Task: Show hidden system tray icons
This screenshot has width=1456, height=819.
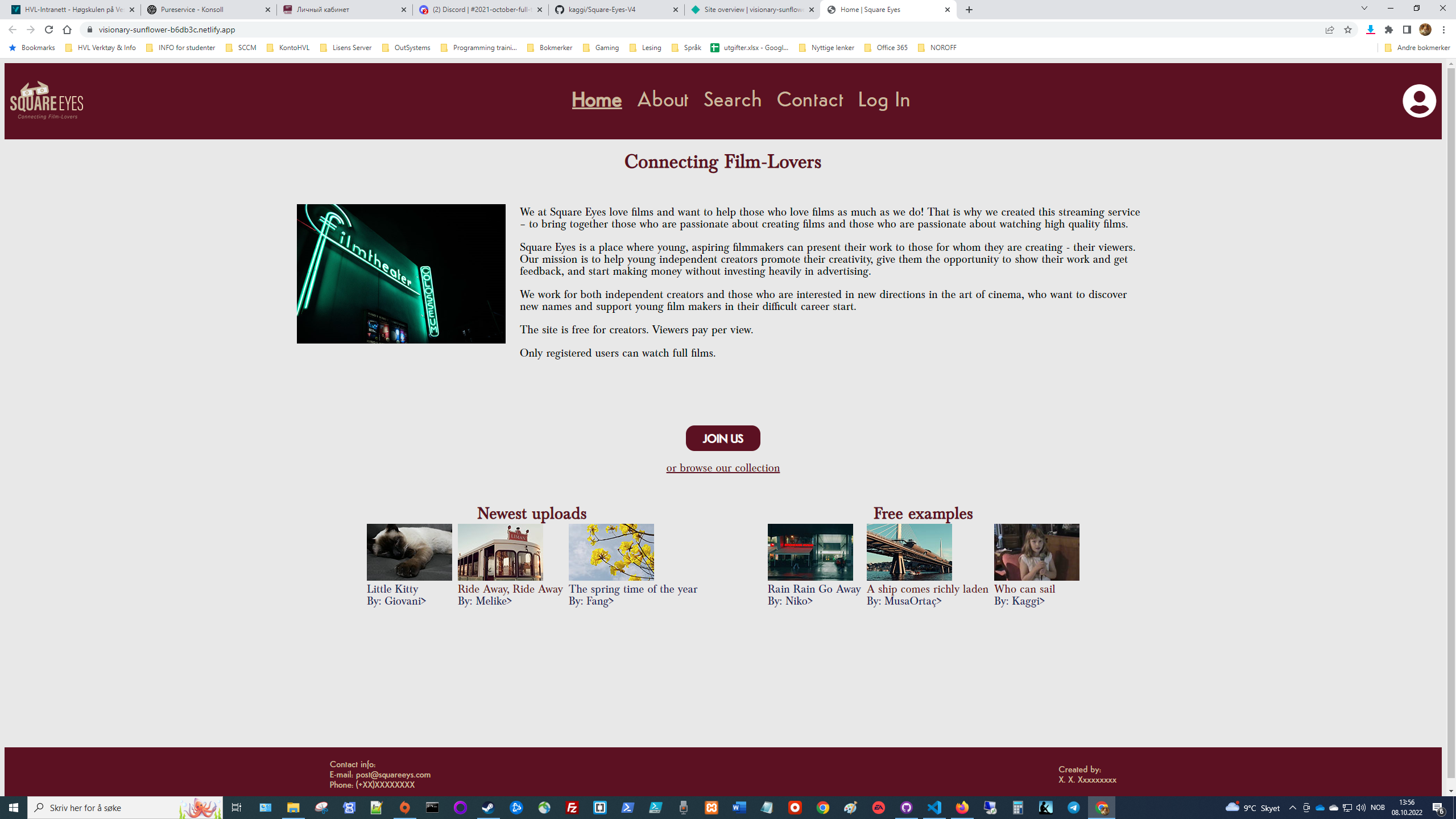Action: coord(1292,808)
